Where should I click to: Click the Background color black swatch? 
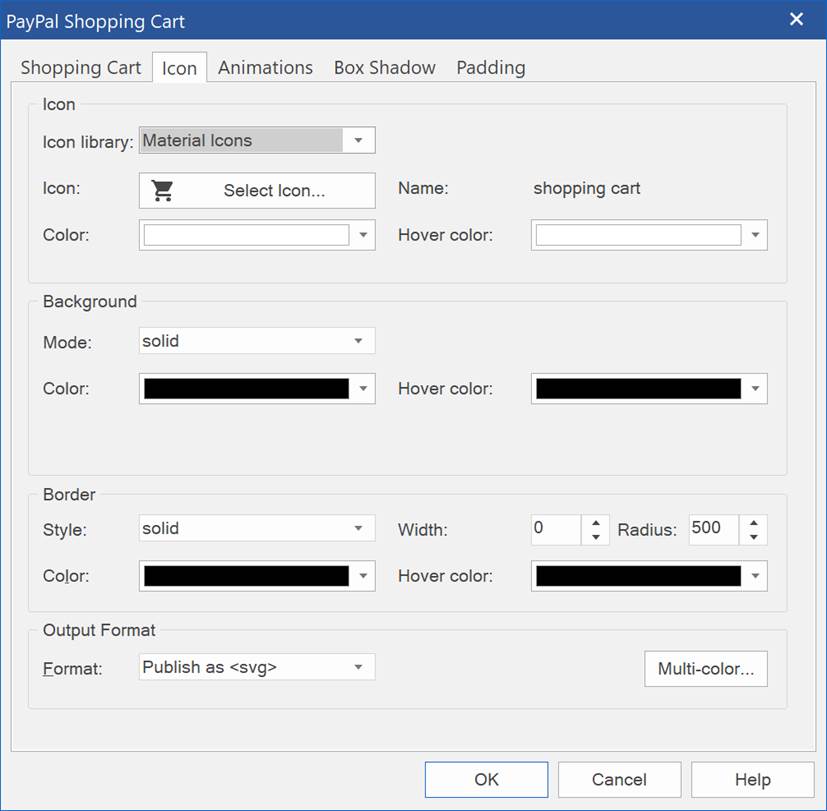[x=246, y=389]
